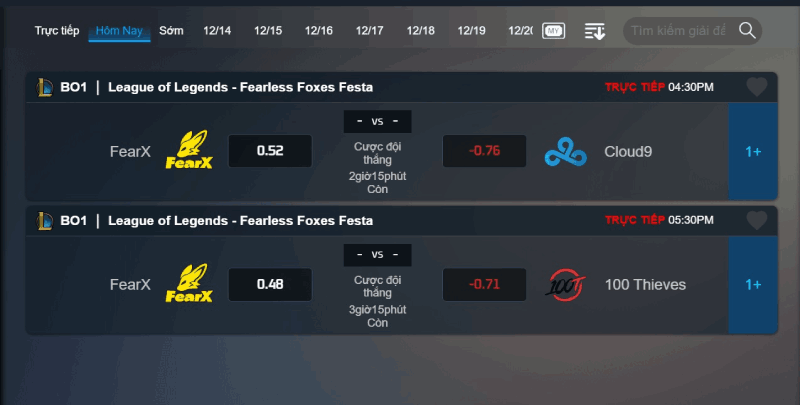Favorite the FearX vs 100 Thieves heart

pyautogui.click(x=757, y=220)
